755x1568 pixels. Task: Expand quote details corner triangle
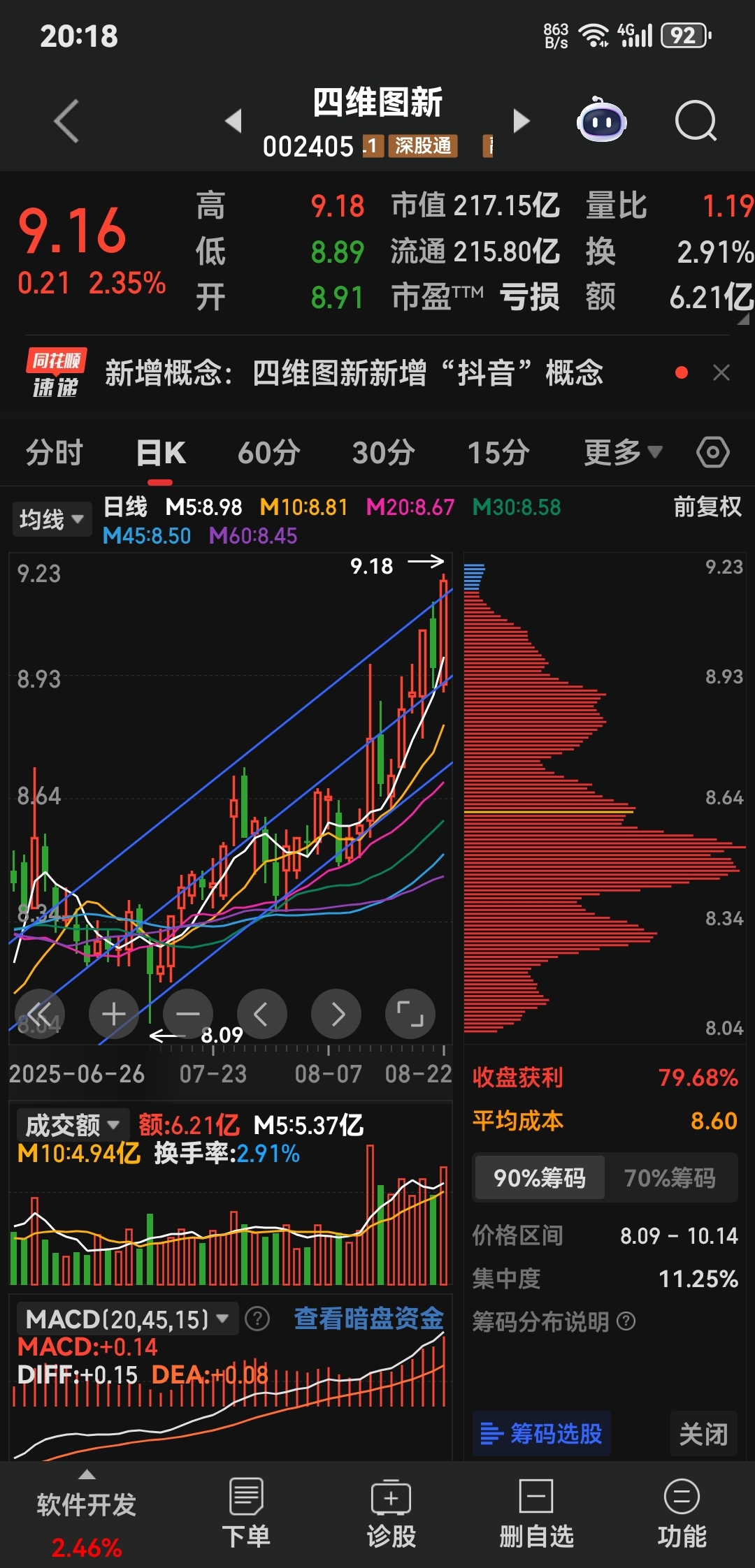click(744, 319)
